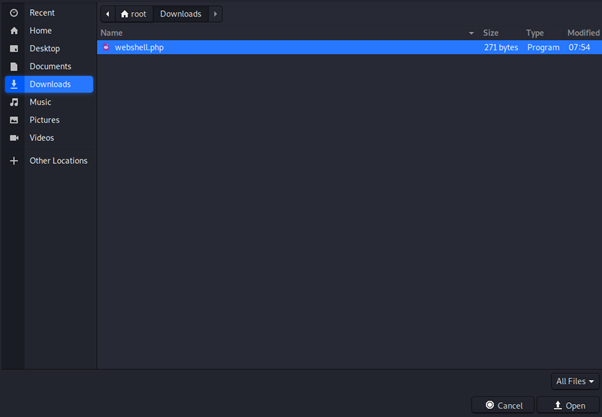Open Recent label in sidebar

pos(42,13)
